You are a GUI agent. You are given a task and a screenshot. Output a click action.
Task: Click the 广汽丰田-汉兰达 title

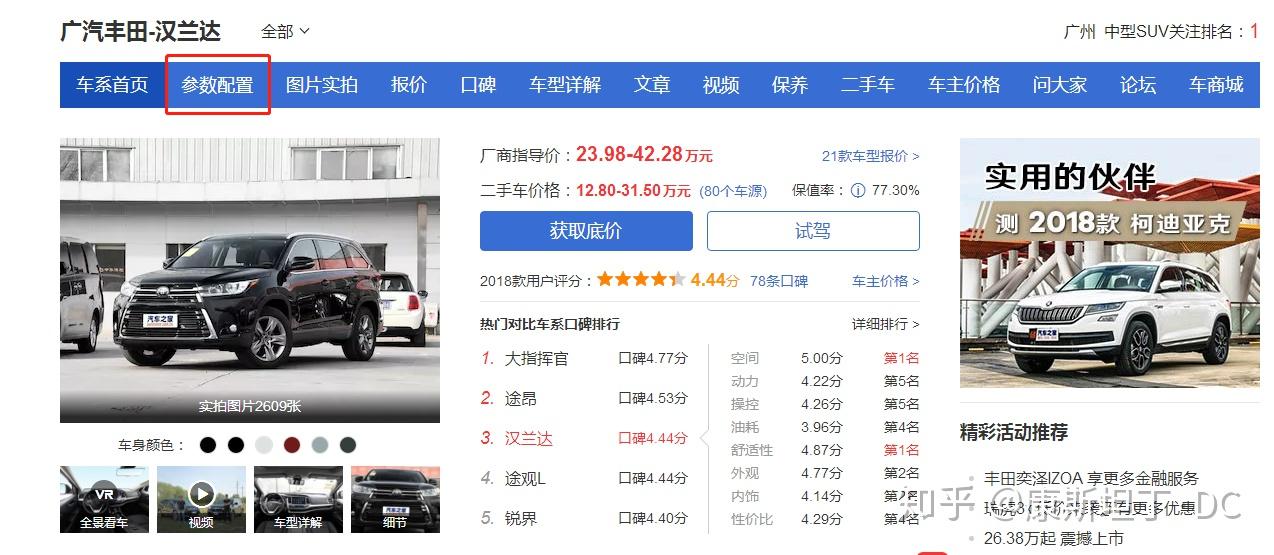click(x=141, y=31)
